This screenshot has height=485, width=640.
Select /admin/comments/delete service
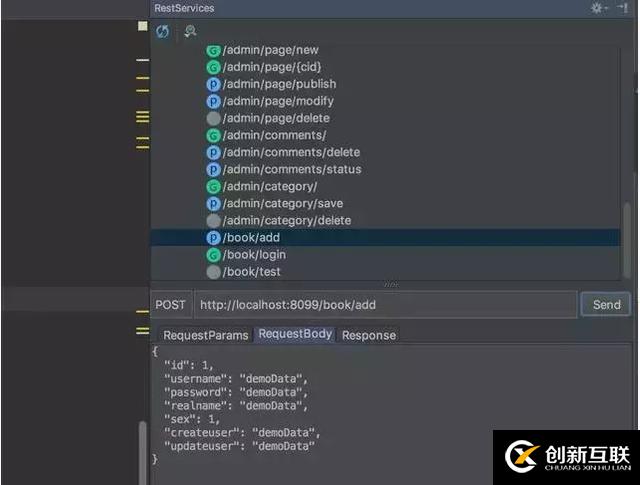pyautogui.click(x=291, y=153)
